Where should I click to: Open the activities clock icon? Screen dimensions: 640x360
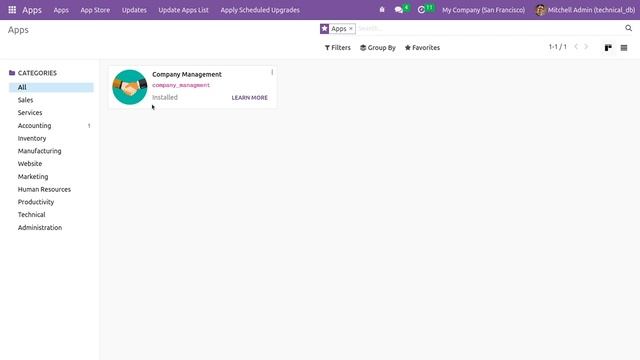[422, 10]
